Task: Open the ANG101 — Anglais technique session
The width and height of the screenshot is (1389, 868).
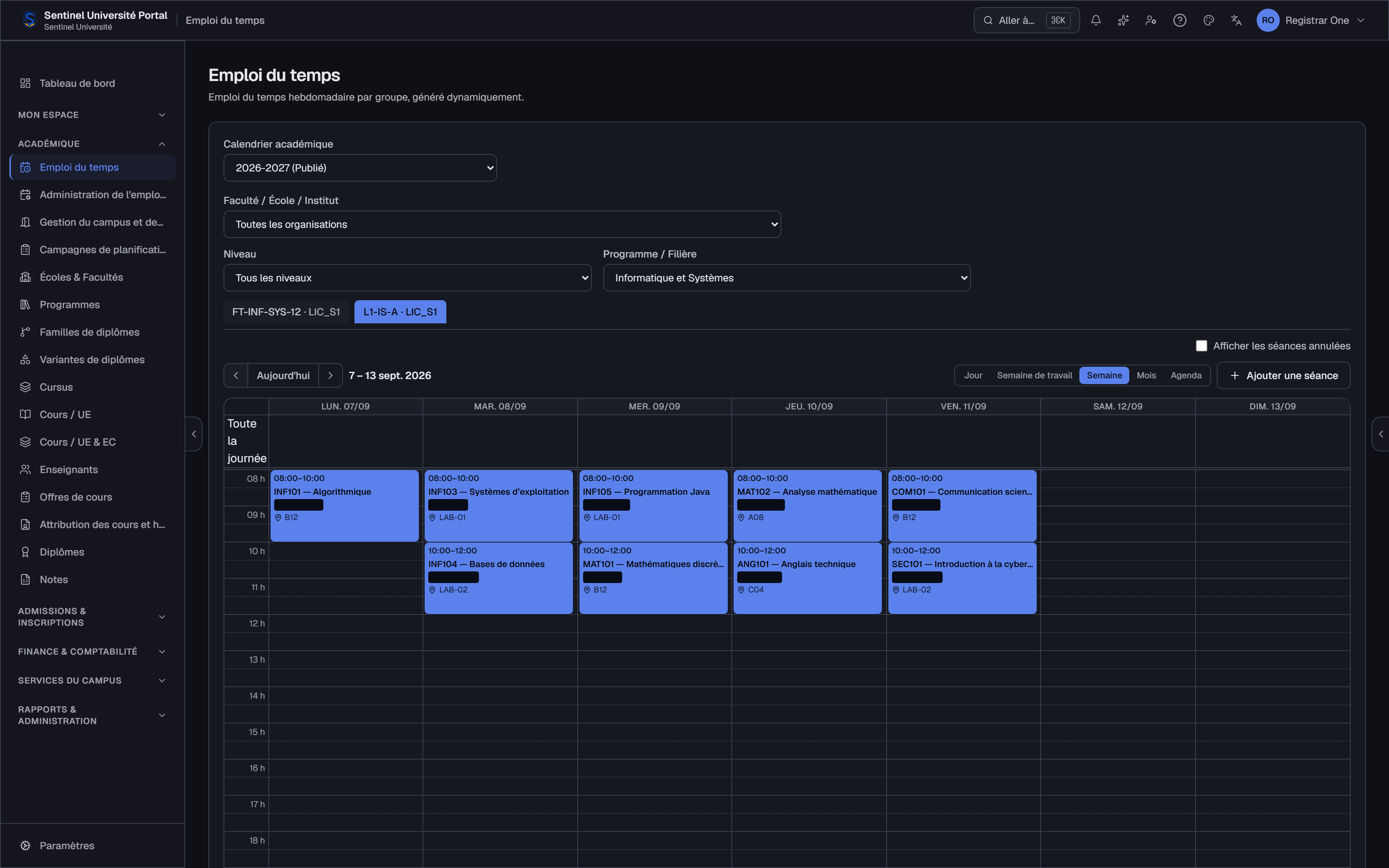Action: pos(807,578)
